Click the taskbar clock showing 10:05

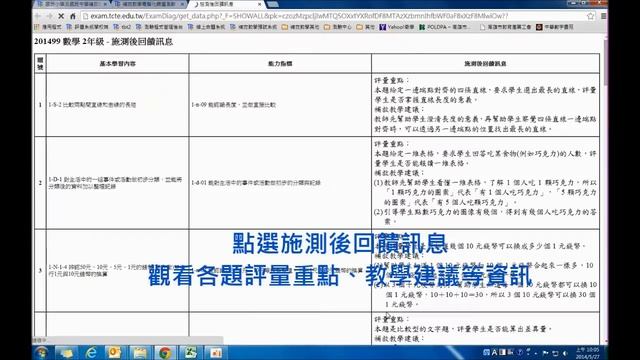[x=588, y=353]
